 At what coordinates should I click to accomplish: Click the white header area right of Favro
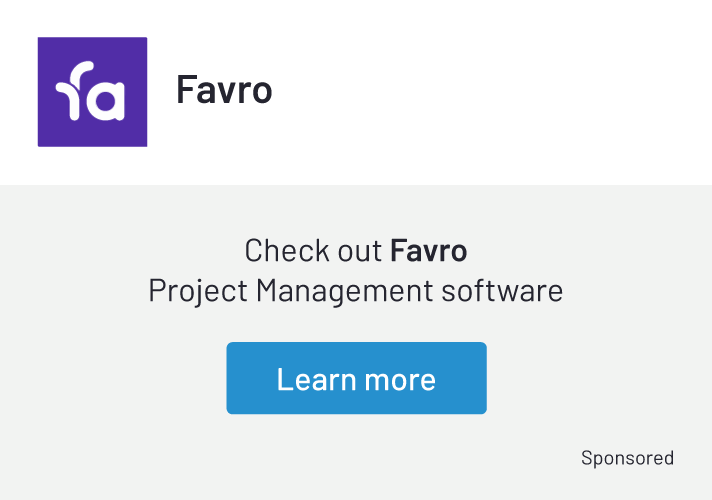(x=500, y=90)
